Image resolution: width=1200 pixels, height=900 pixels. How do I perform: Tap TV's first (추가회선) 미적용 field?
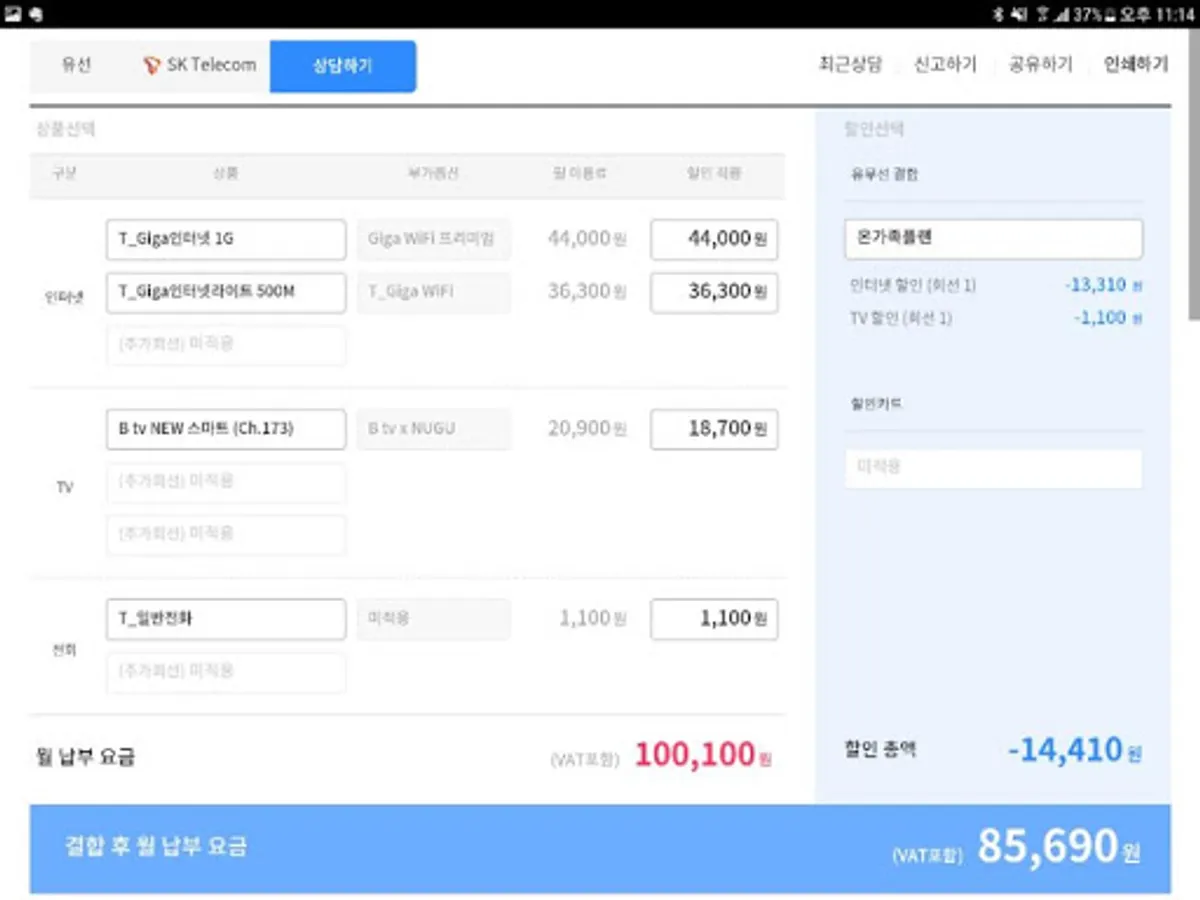226,482
